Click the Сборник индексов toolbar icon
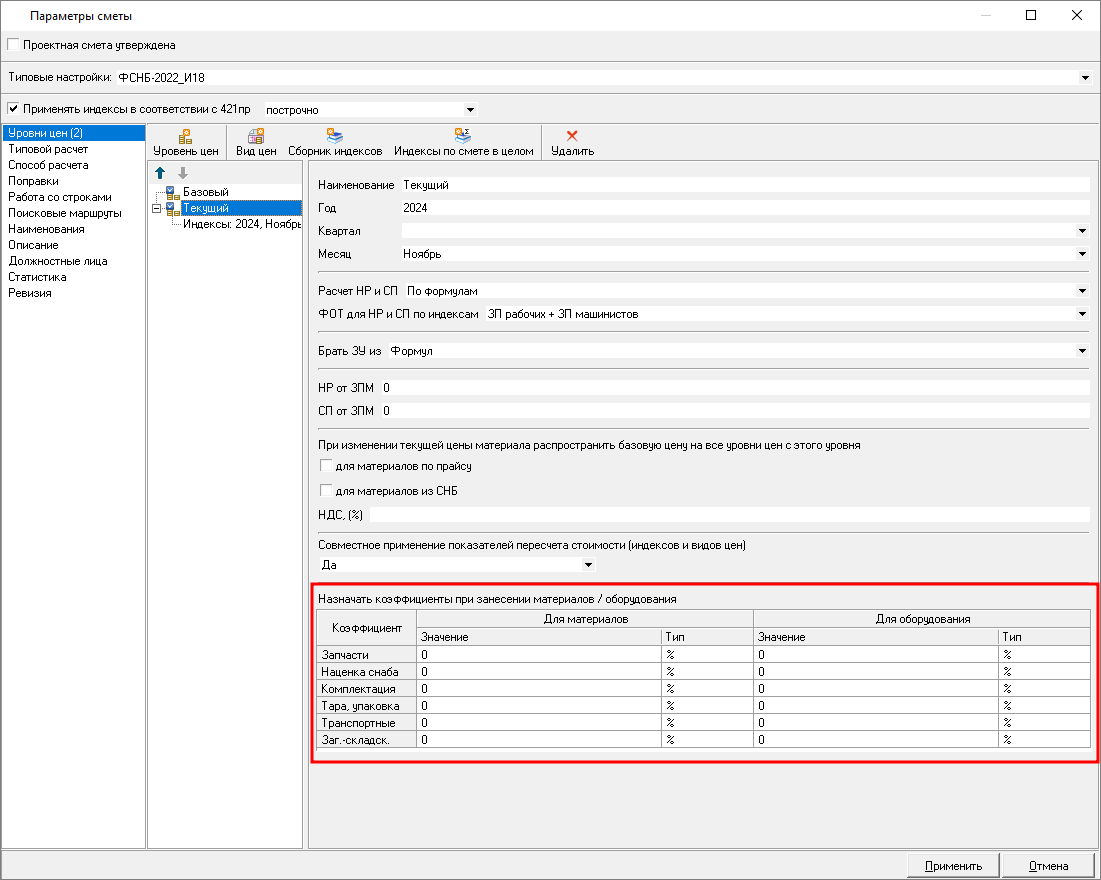 [x=335, y=143]
